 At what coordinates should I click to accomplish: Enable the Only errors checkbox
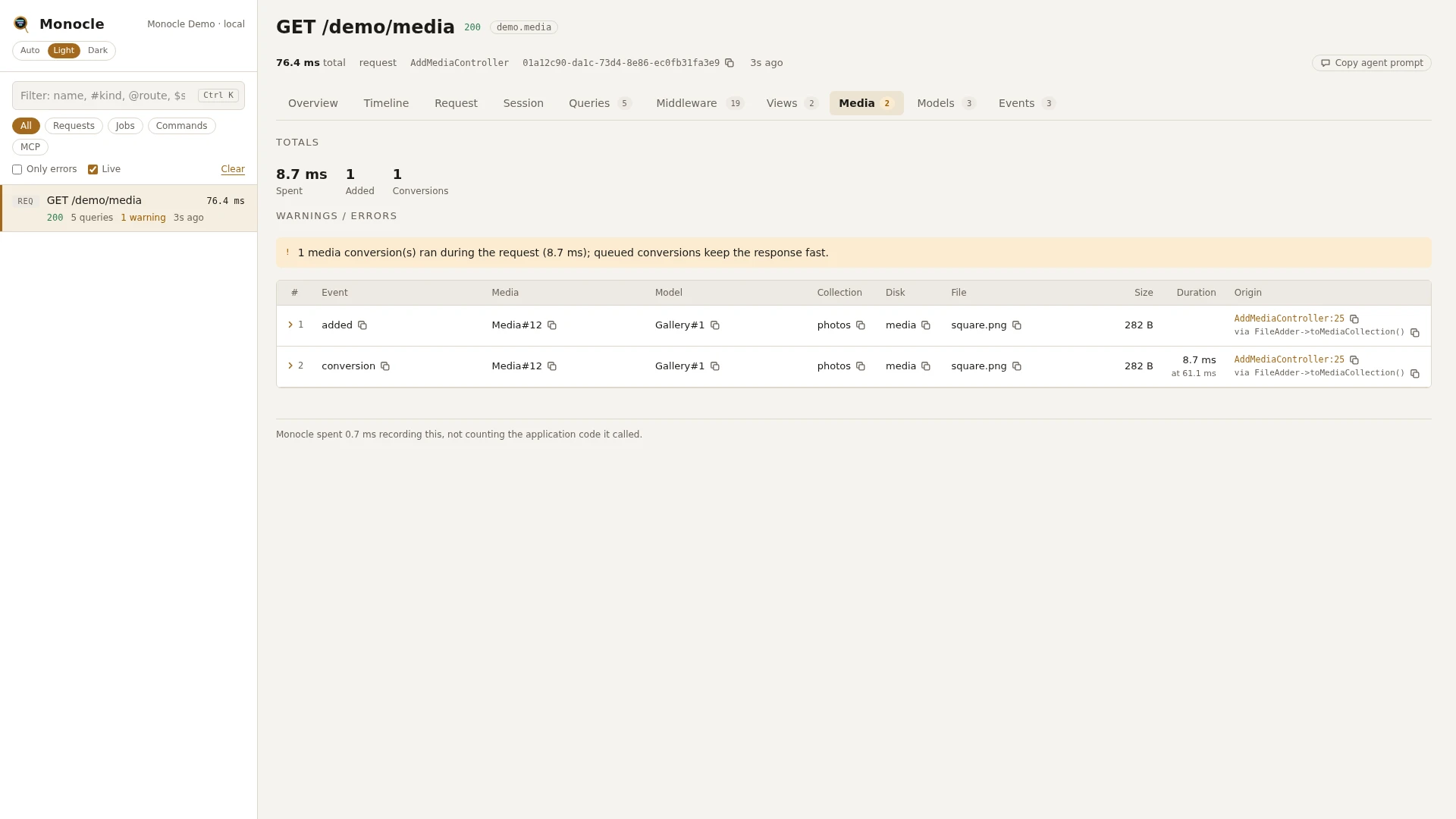[x=17, y=170]
